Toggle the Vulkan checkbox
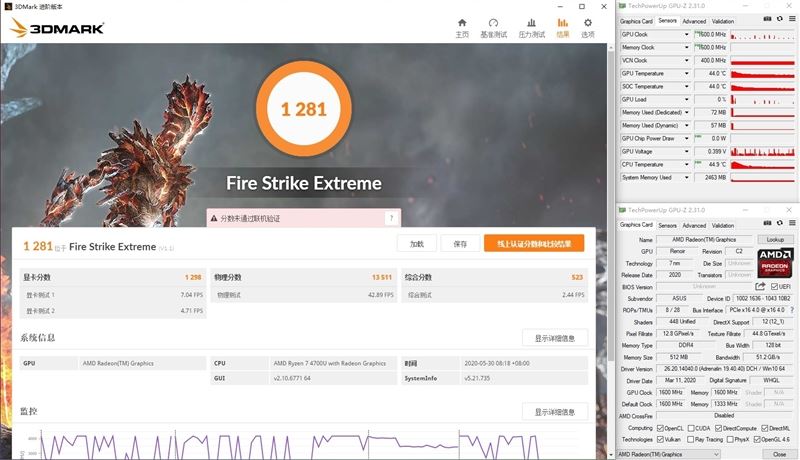Image resolution: width=800 pixels, height=460 pixels. pos(660,439)
